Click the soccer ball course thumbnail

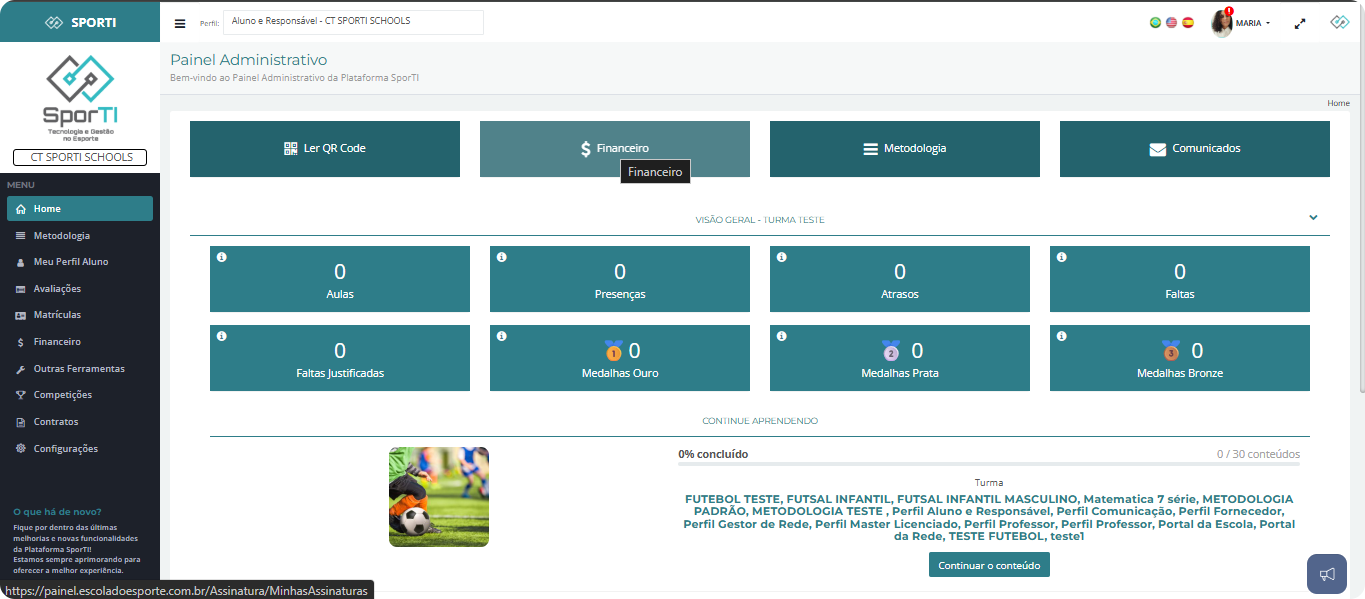coord(439,497)
